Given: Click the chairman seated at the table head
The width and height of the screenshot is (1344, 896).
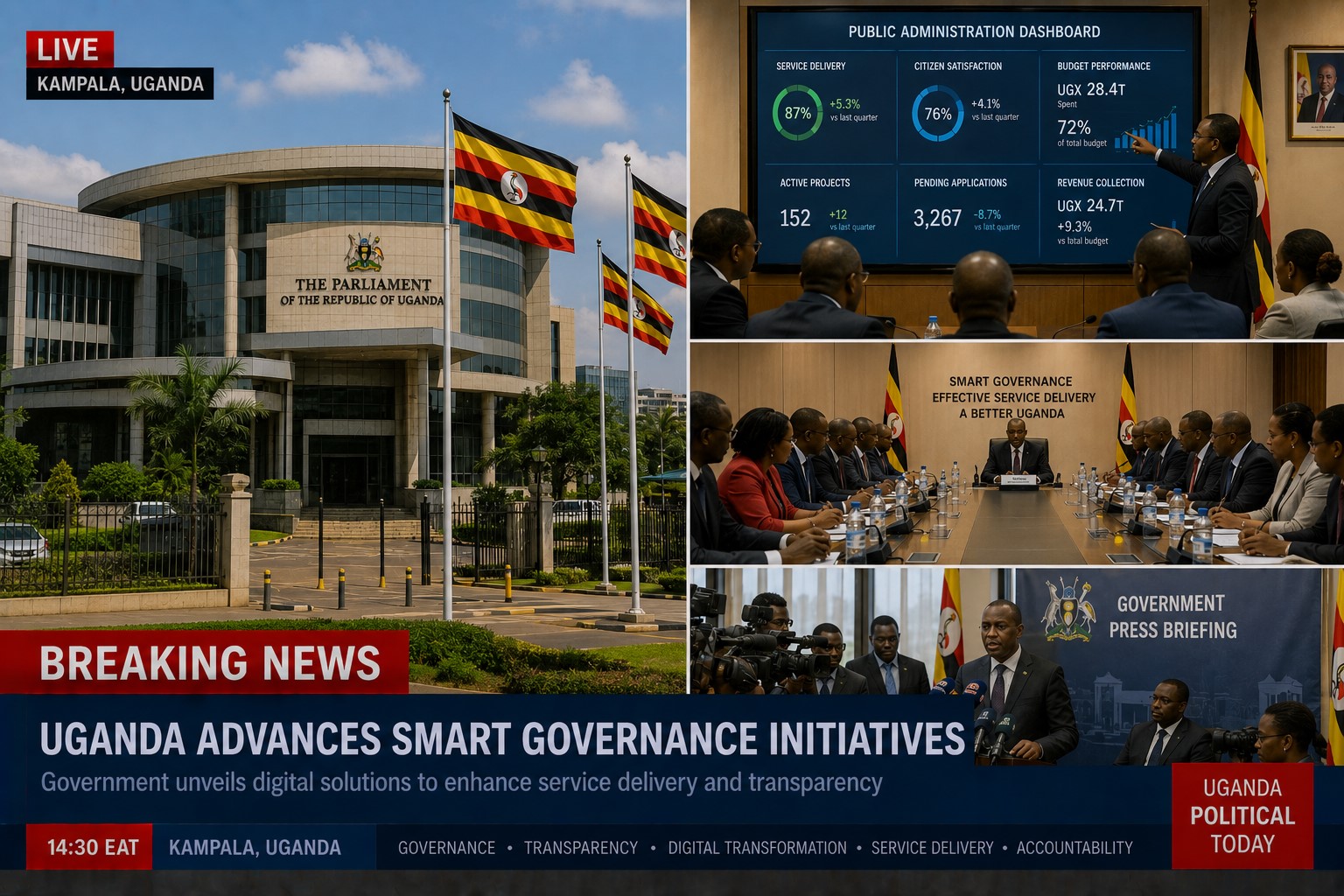Looking at the screenshot, I should tap(1015, 450).
